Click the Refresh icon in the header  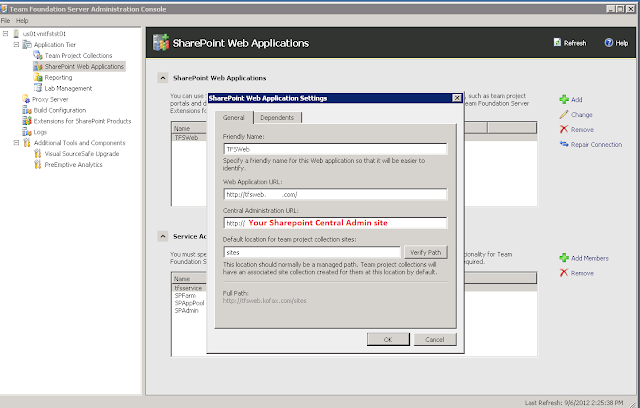[557, 42]
